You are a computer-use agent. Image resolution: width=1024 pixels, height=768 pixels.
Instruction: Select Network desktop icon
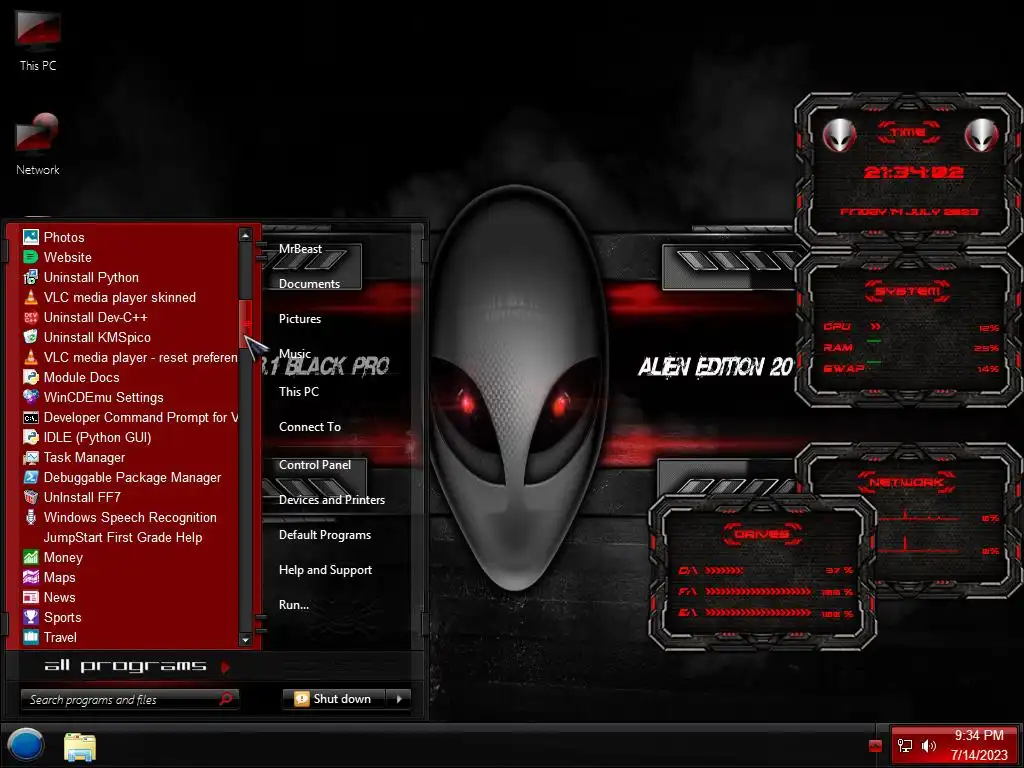(38, 144)
